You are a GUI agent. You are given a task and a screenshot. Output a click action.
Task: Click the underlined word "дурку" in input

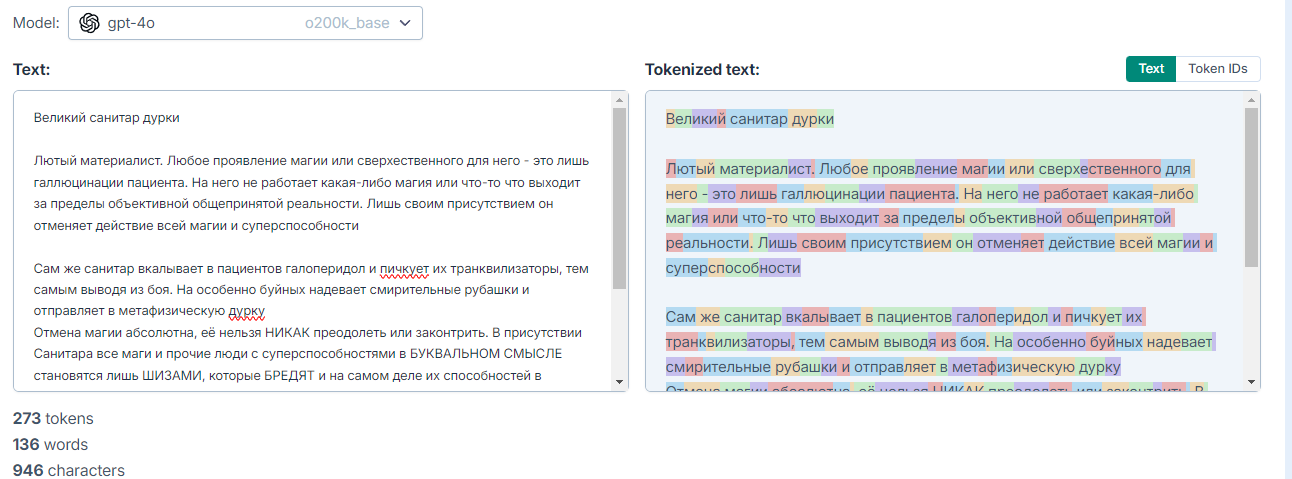[245, 311]
